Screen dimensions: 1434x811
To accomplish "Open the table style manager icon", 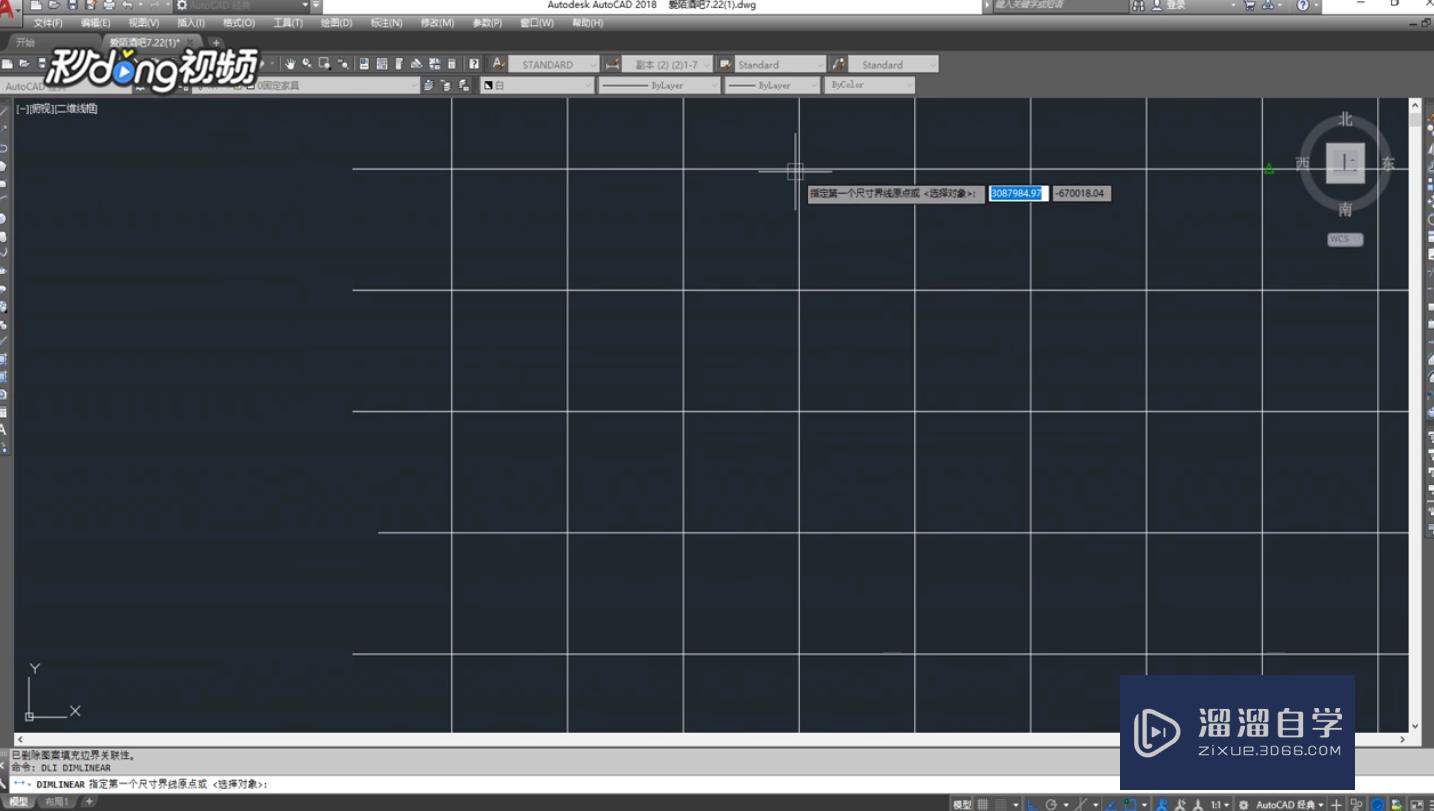I will [725, 64].
